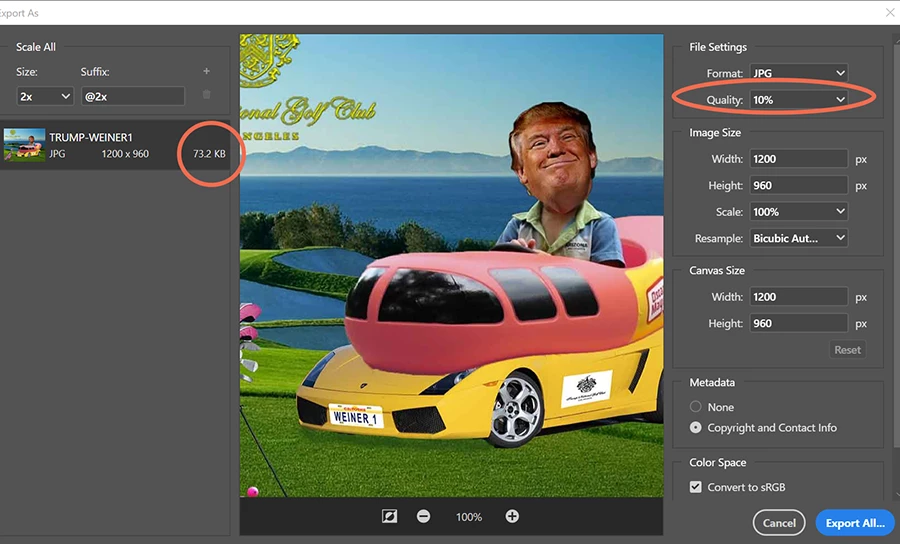Click the 1200 x 960 dimensions text
The height and width of the screenshot is (544, 900).
[x=125, y=154]
